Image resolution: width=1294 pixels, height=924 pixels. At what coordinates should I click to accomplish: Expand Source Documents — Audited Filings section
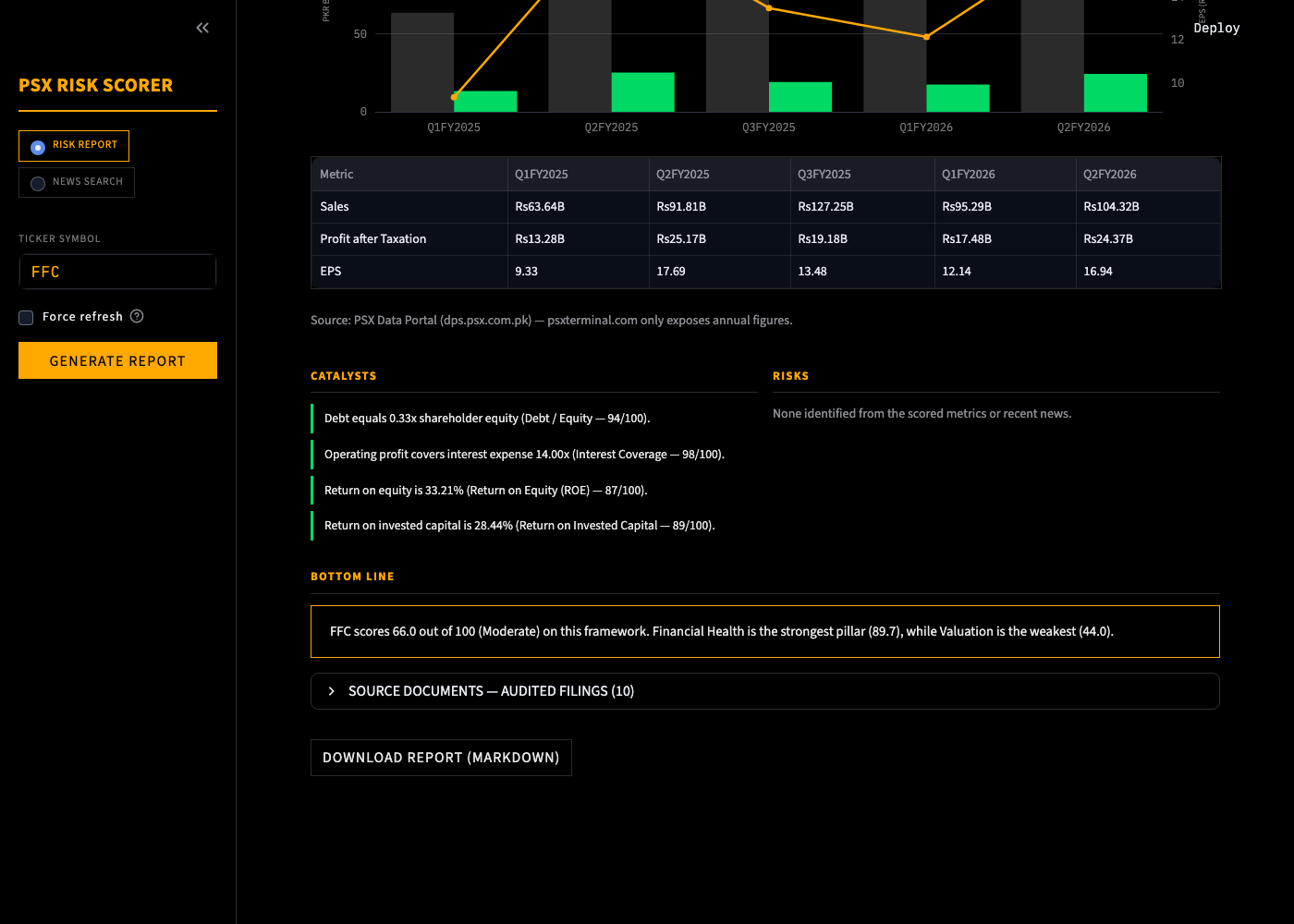[765, 691]
